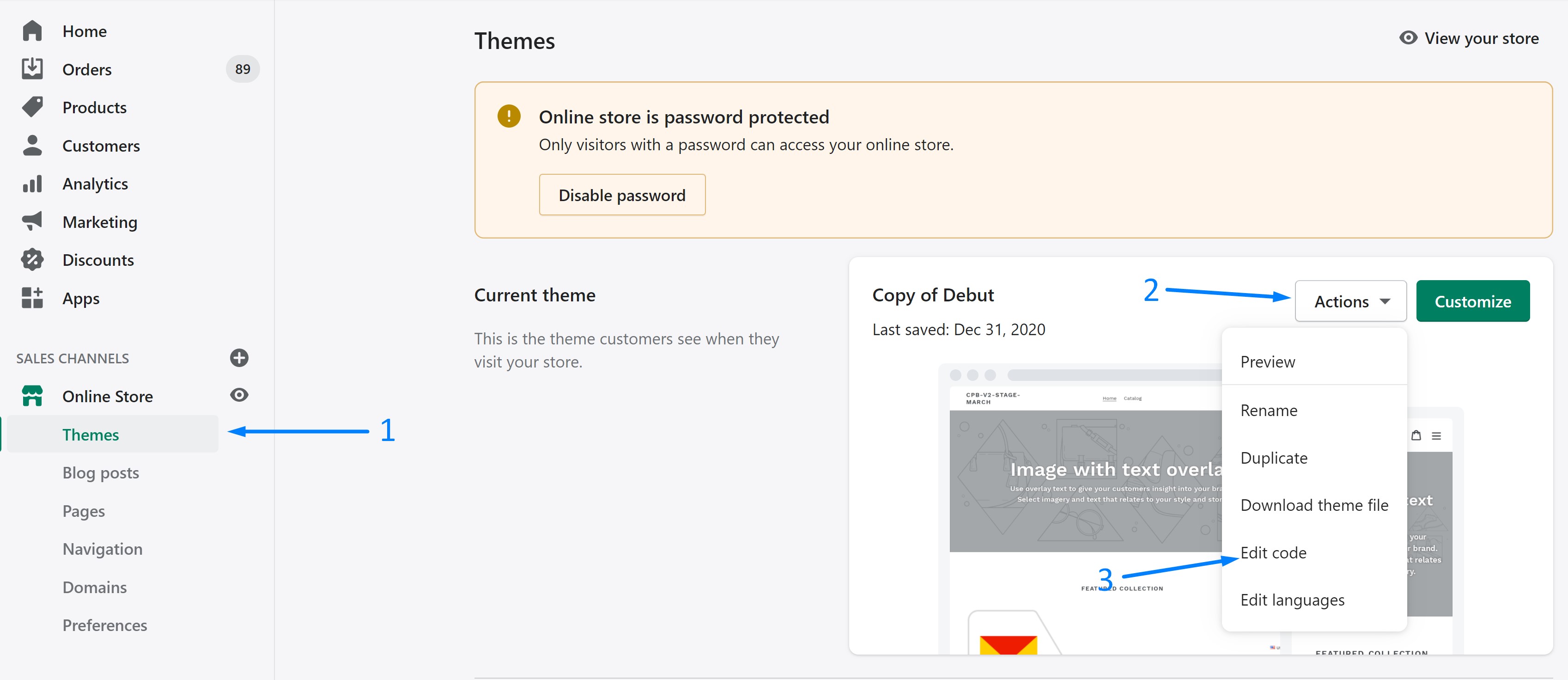The height and width of the screenshot is (680, 1568).
Task: Open Analytics in the sidebar
Action: coord(95,184)
